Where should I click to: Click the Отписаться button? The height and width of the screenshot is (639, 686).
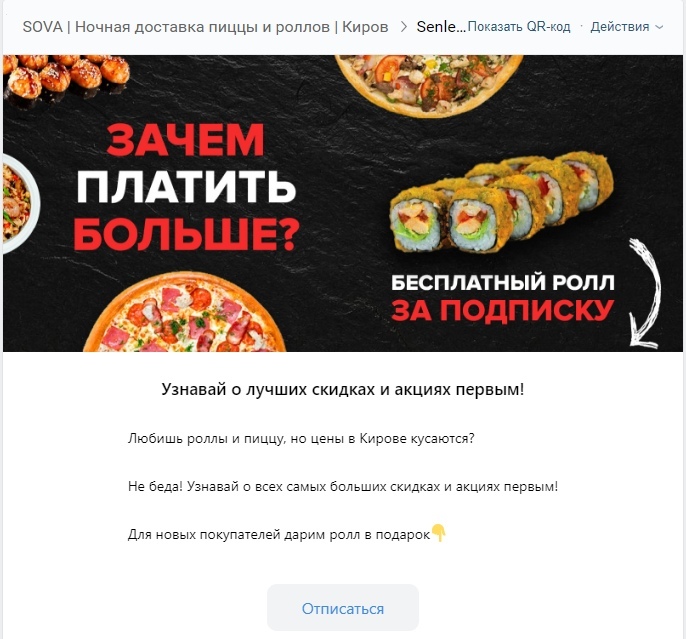[x=343, y=608]
